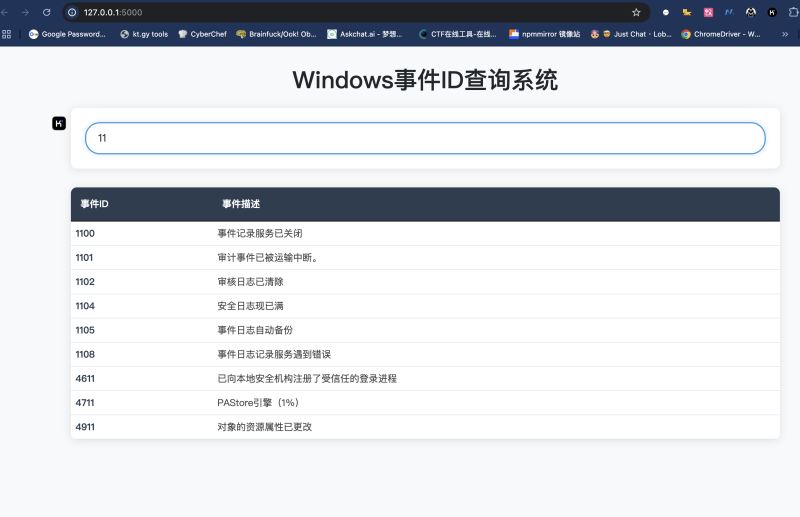
Task: Select event ID 1100 cell
Action: [x=85, y=233]
